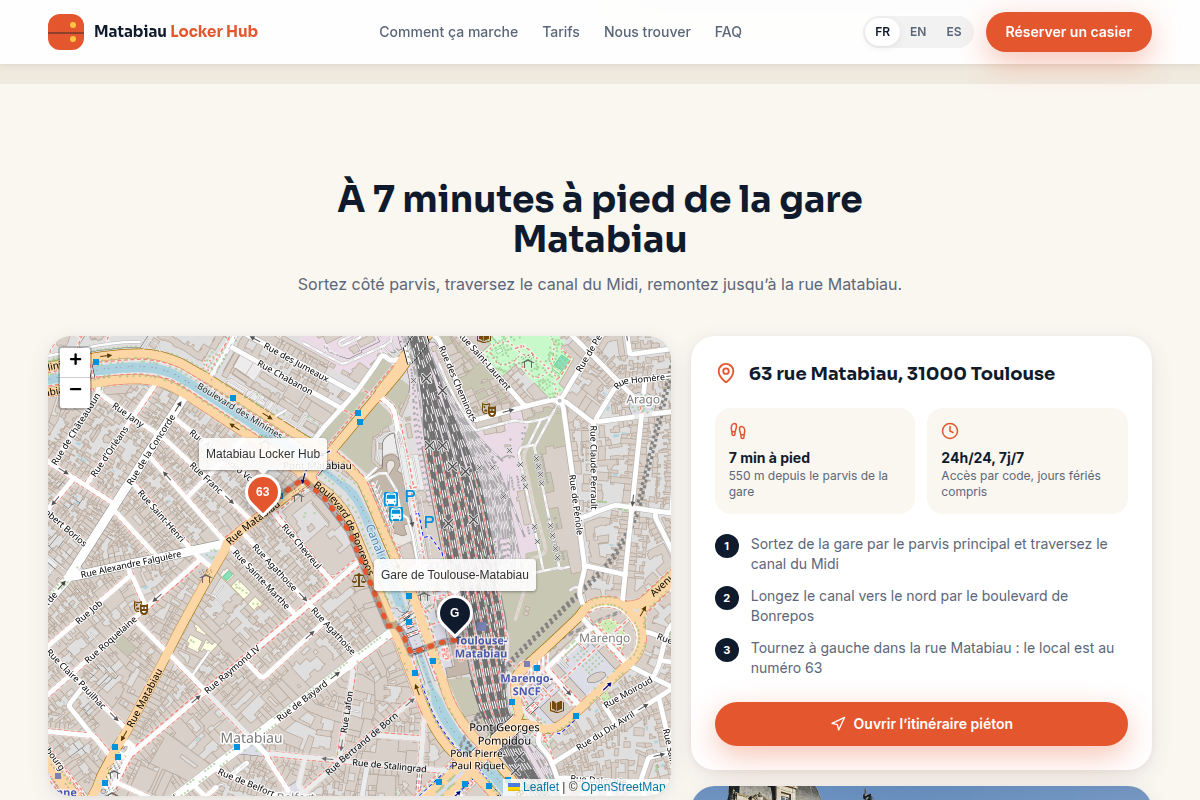Viewport: 1200px width, 800px height.
Task: Click the step 3 numbered badge
Action: 727,650
